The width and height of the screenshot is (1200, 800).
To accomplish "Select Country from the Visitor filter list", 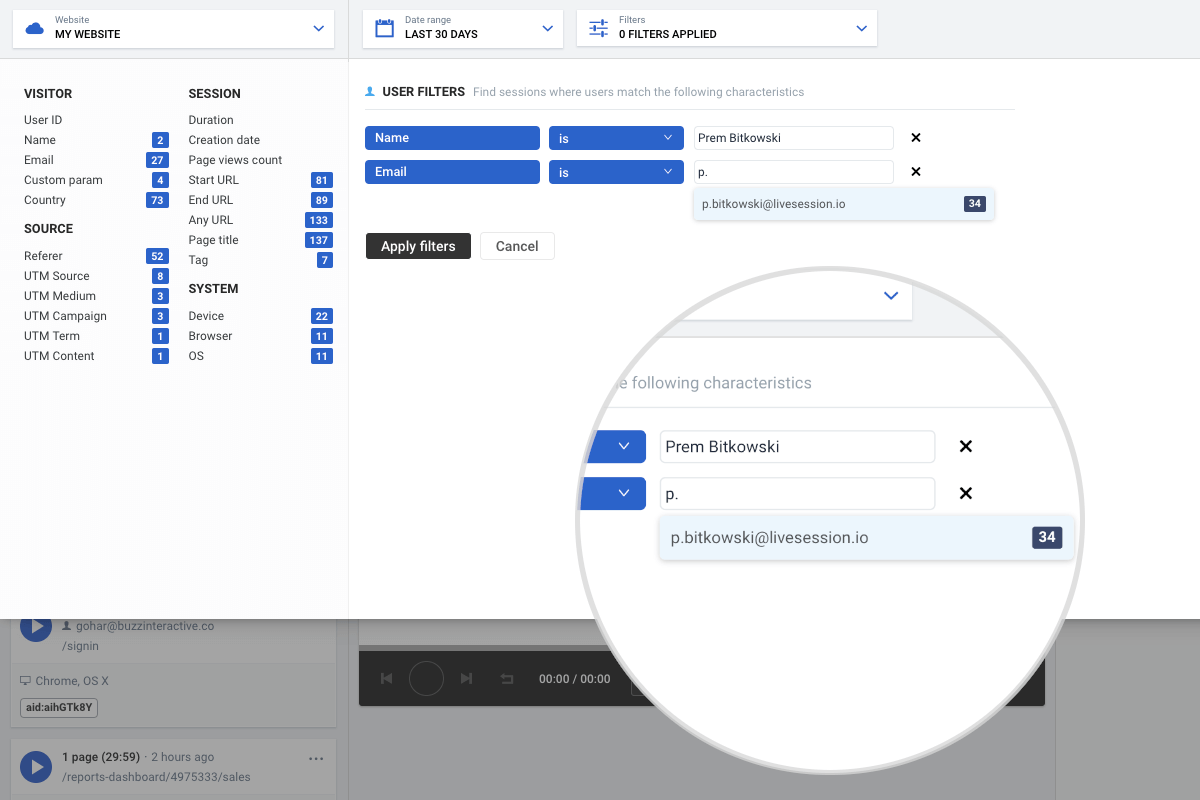I will [45, 200].
